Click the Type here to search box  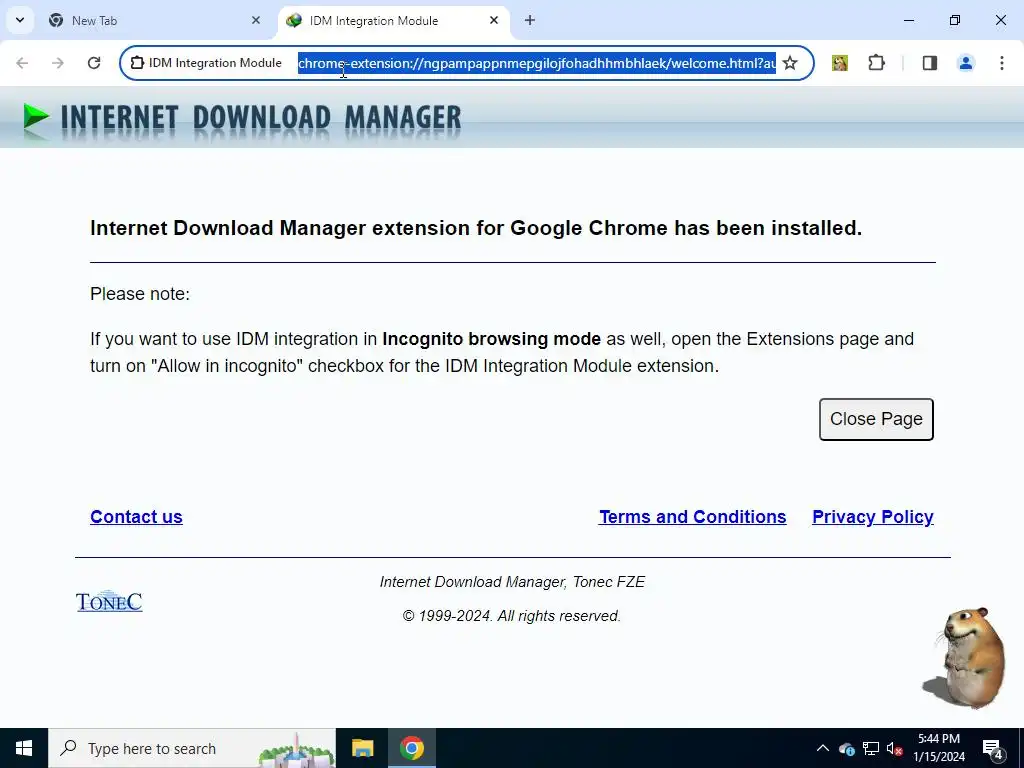(192, 748)
